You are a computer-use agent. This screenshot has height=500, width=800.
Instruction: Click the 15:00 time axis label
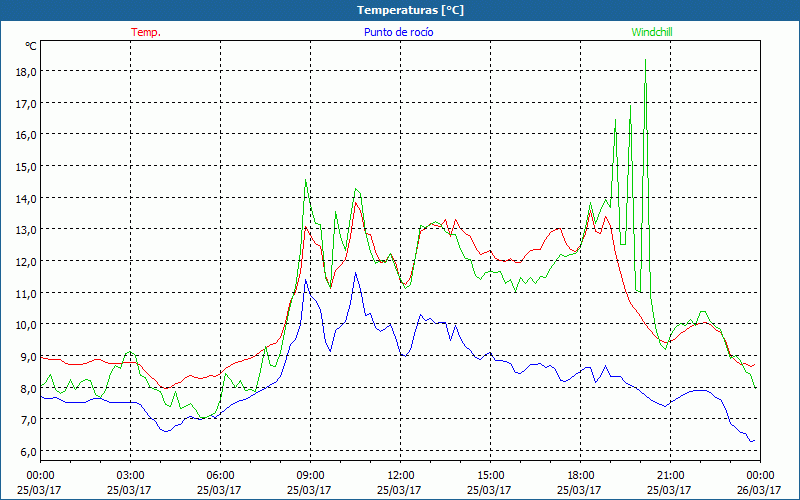[x=490, y=475]
